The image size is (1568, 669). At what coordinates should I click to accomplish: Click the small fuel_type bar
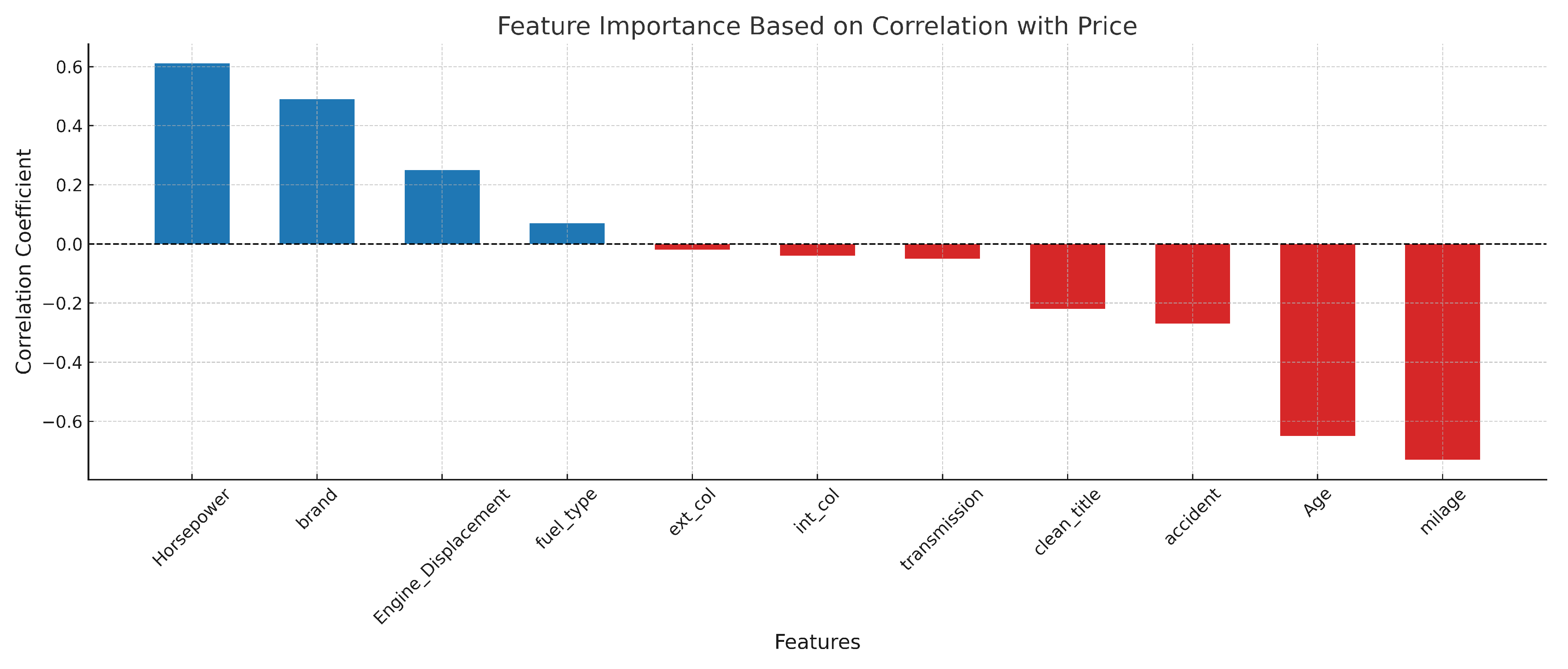pyautogui.click(x=567, y=234)
